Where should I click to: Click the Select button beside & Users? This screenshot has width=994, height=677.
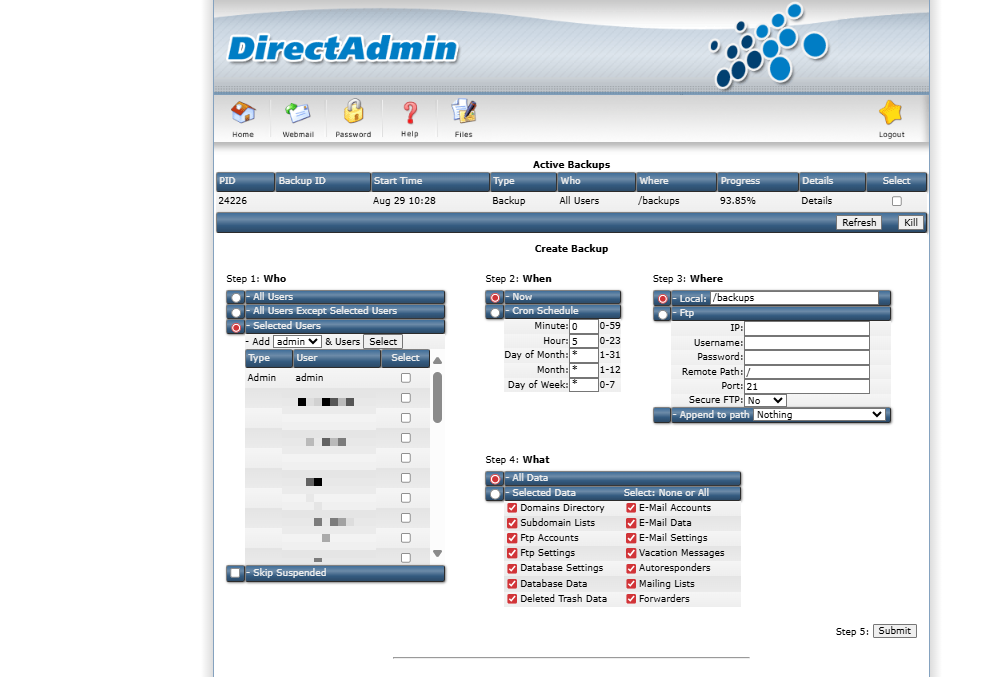383,342
